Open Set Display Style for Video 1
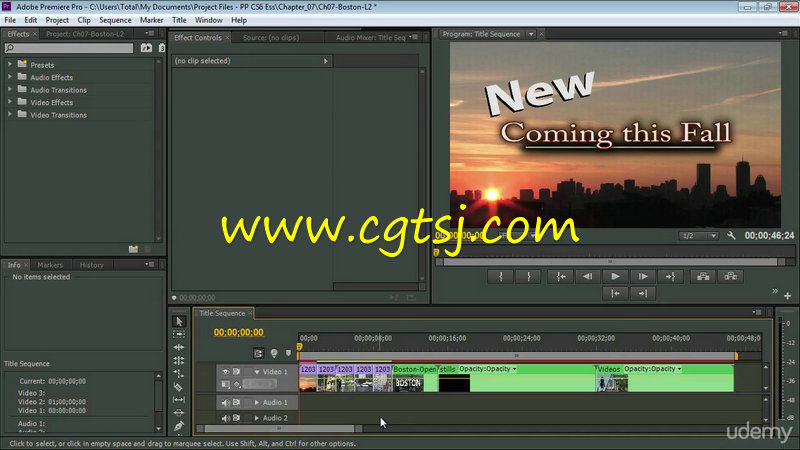 coord(226,384)
